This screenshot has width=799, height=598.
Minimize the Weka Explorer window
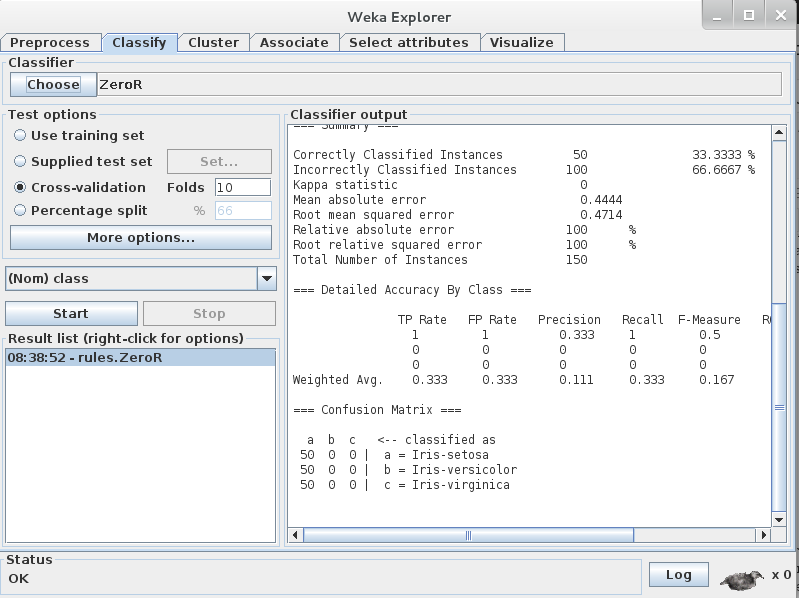tap(717, 15)
